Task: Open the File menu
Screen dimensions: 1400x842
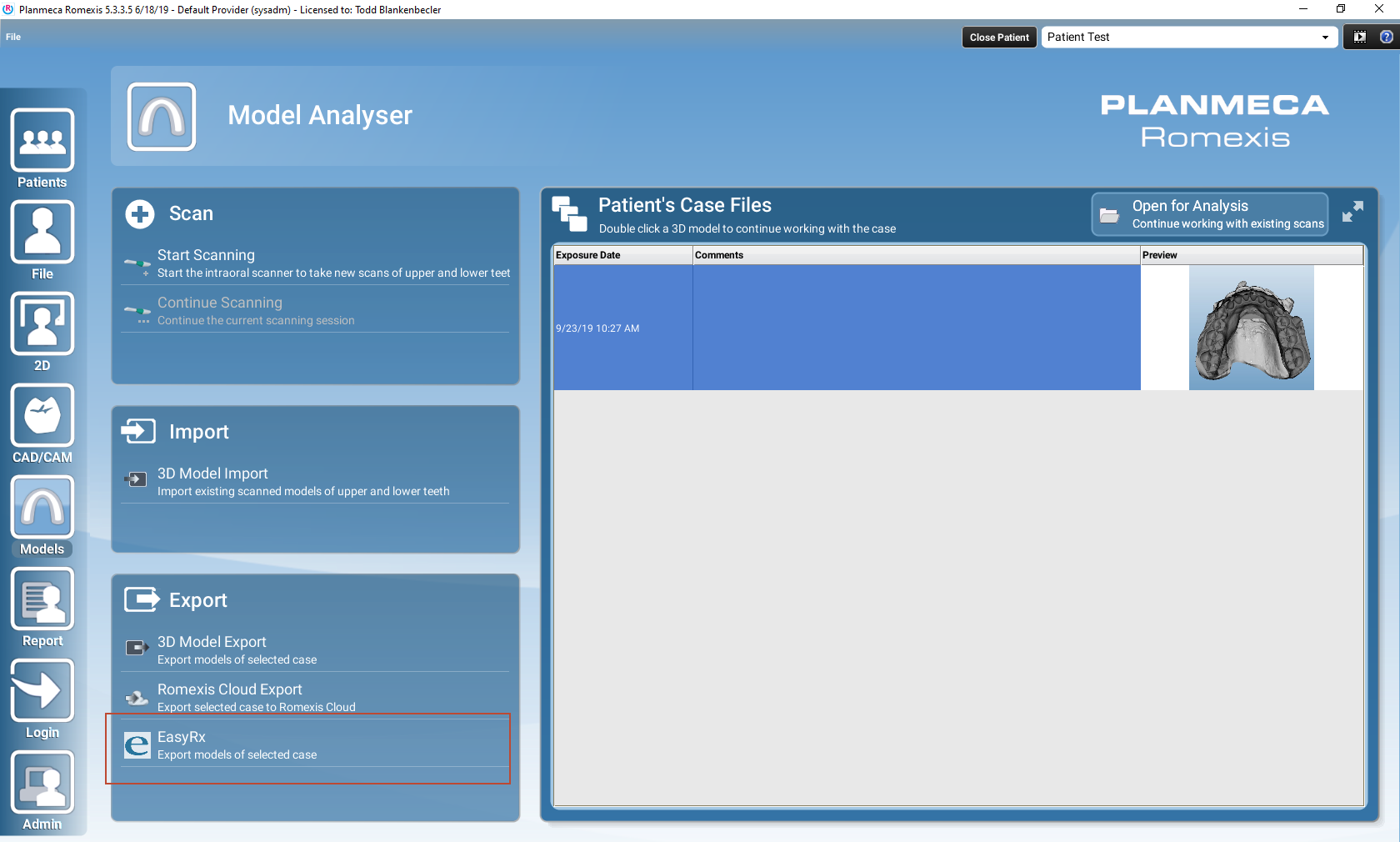Action: point(13,37)
